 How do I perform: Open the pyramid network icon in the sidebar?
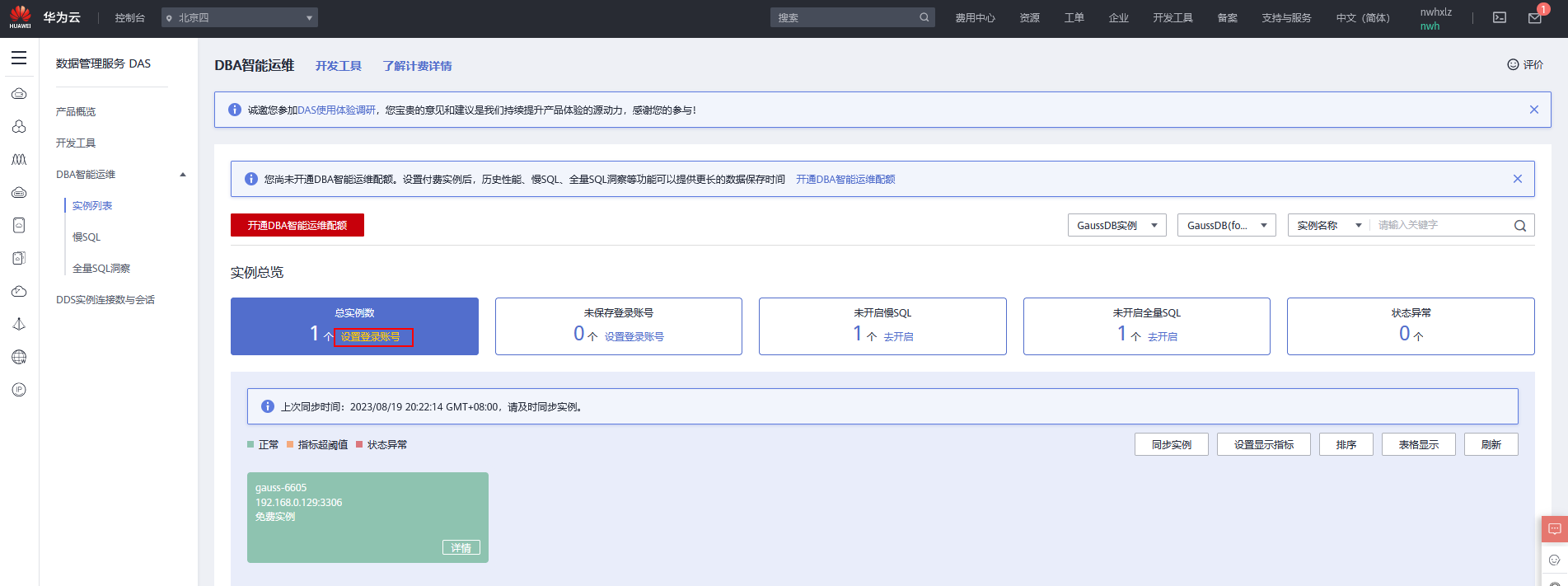point(19,324)
